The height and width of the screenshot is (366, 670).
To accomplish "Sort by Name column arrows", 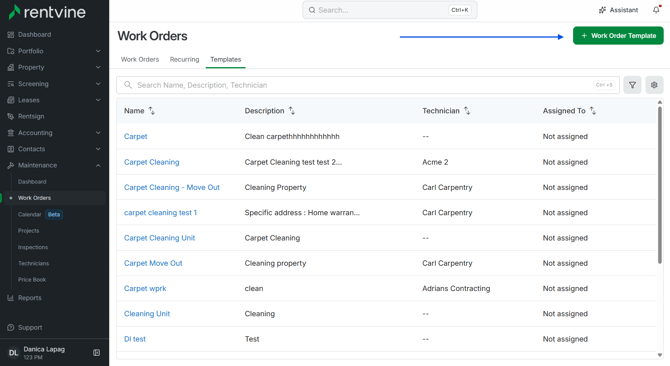I will point(151,111).
